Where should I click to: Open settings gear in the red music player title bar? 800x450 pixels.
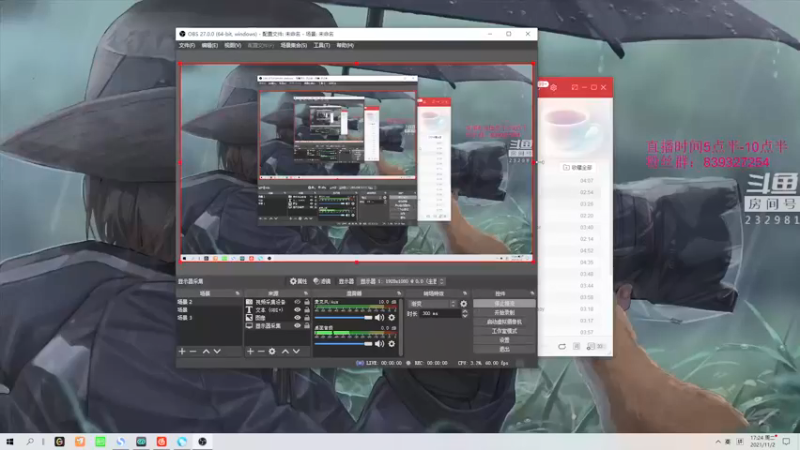pyautogui.click(x=554, y=87)
